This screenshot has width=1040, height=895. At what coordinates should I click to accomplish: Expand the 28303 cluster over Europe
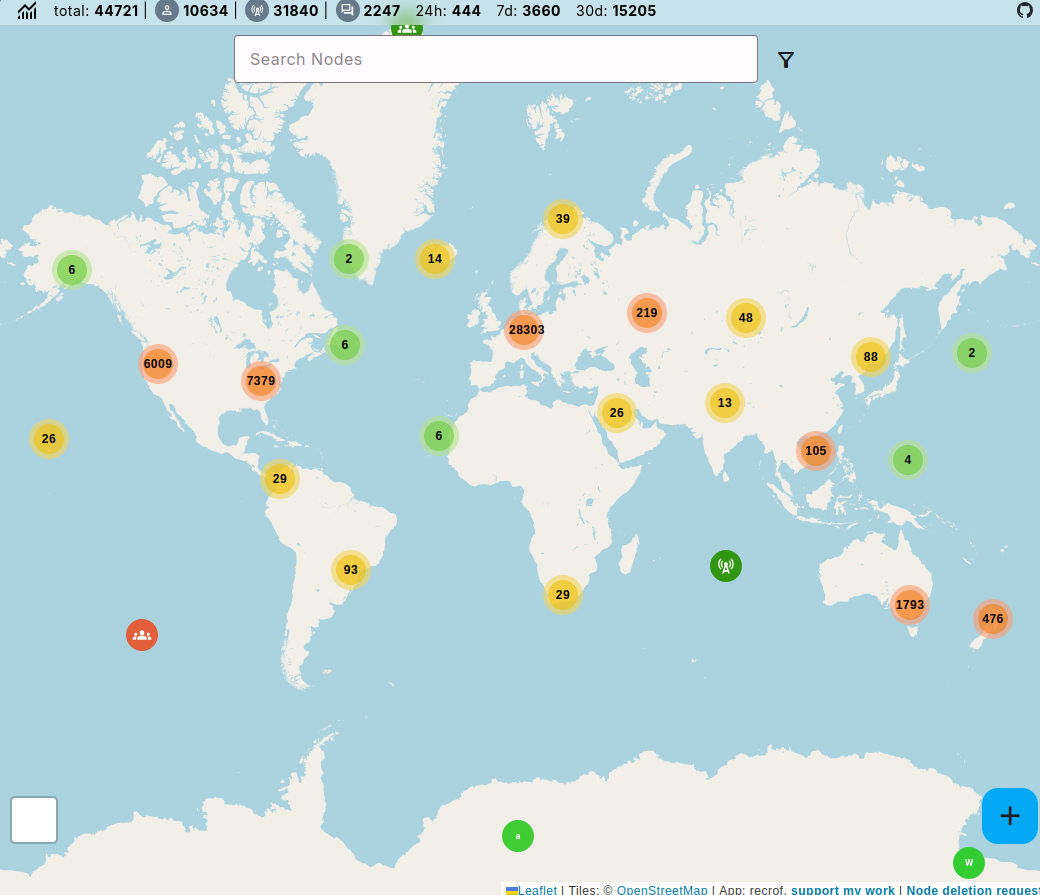pos(525,330)
